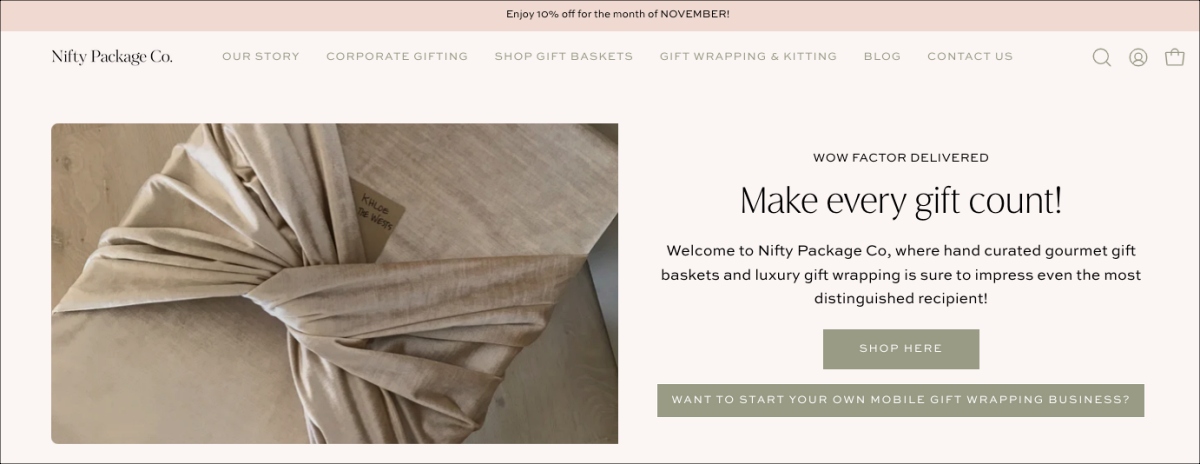1200x464 pixels.
Task: View the shopping cart bag icon
Action: click(1175, 57)
